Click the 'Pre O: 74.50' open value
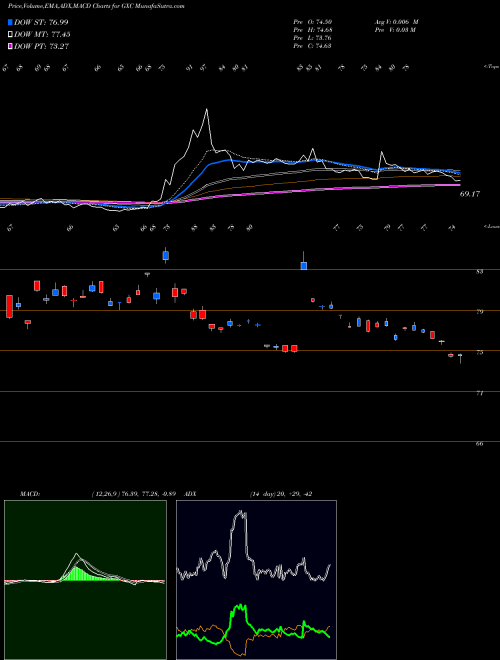This screenshot has width=500, height=660. click(313, 22)
